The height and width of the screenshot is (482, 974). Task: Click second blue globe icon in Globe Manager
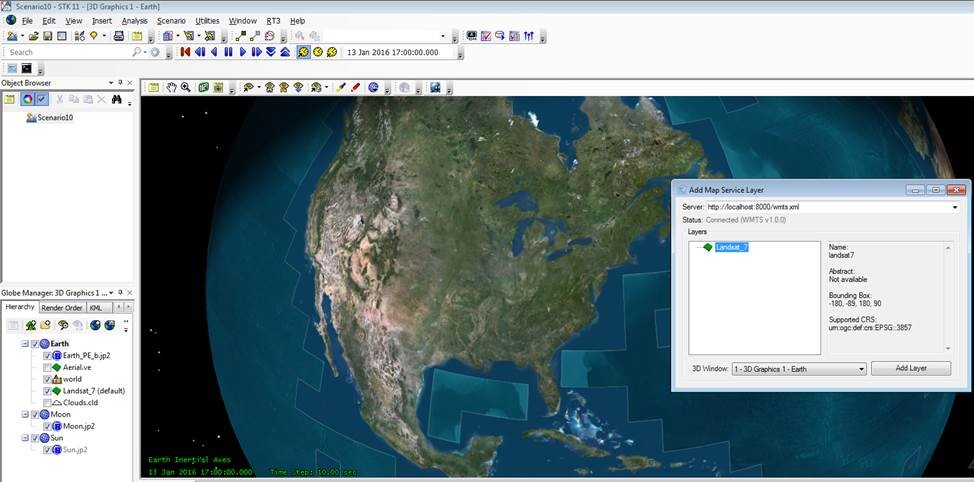click(110, 325)
